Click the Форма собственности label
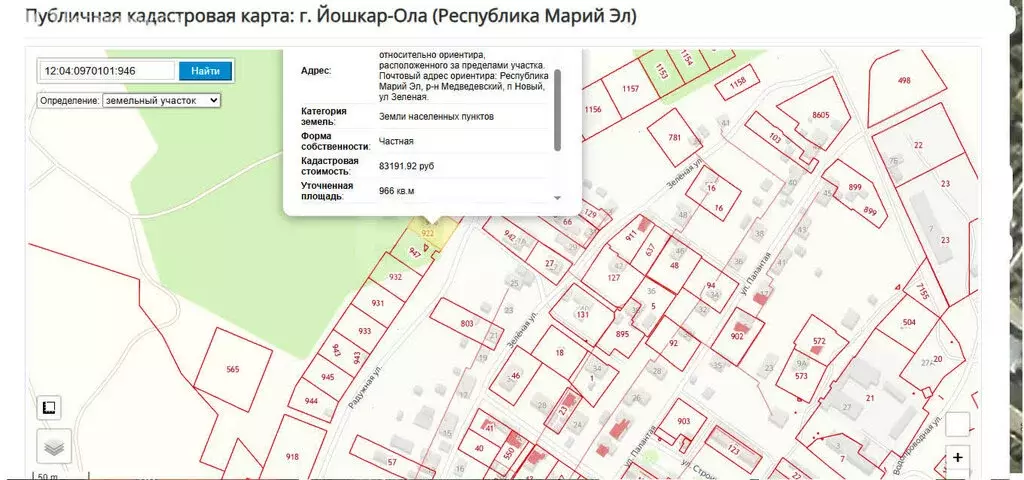 coord(336,141)
